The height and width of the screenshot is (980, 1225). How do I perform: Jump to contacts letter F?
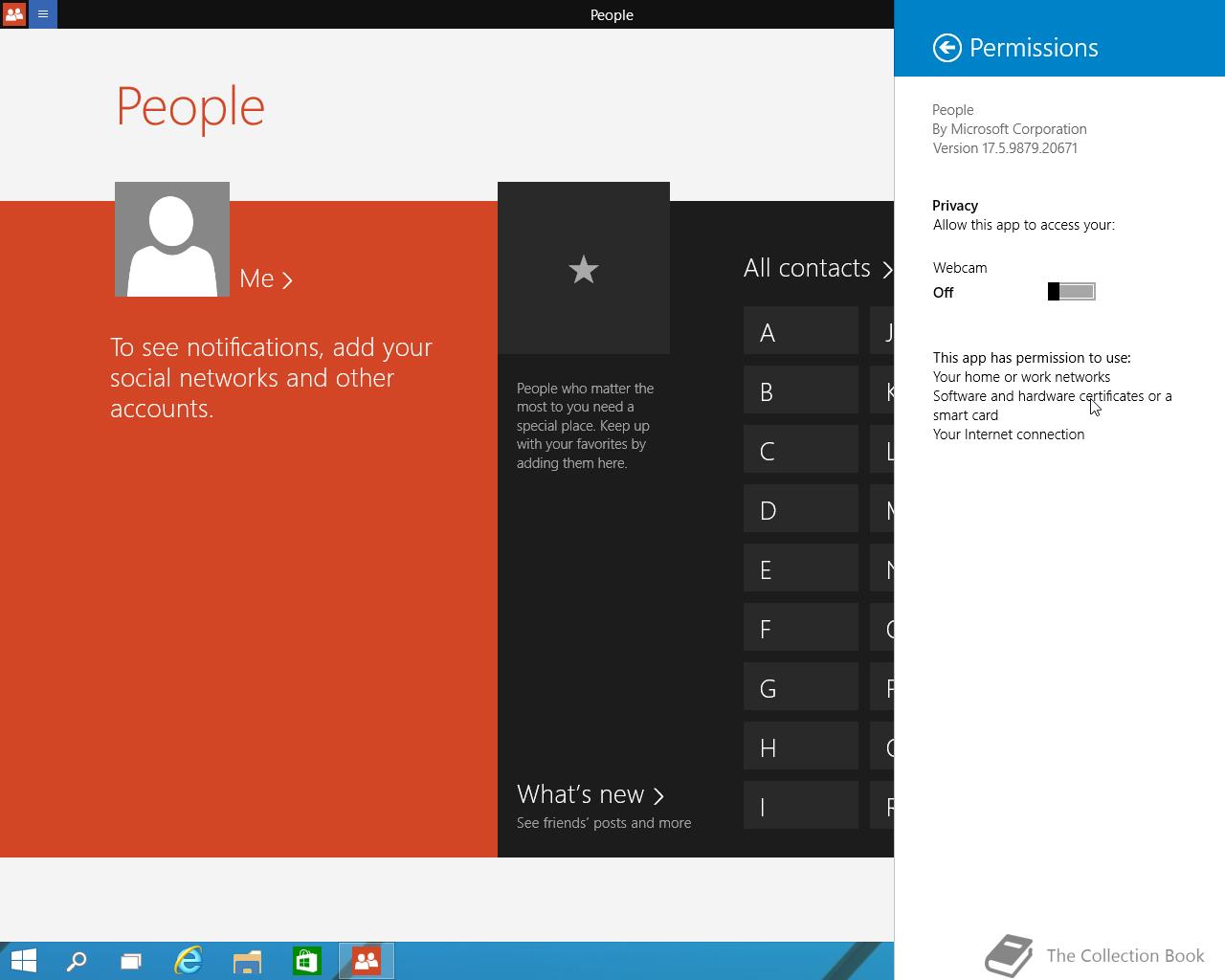click(x=801, y=628)
